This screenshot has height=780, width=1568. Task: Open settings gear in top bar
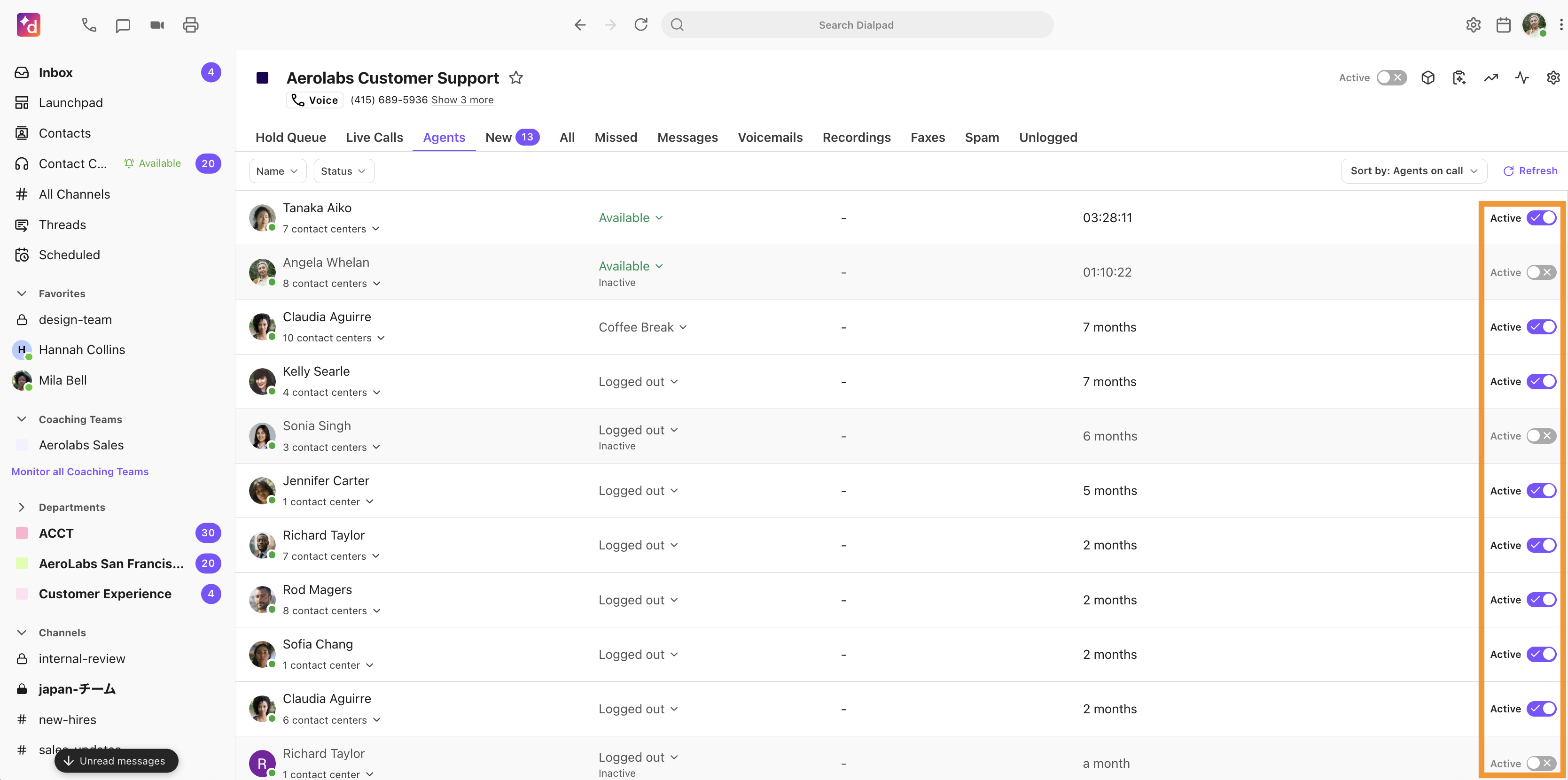pyautogui.click(x=1473, y=25)
